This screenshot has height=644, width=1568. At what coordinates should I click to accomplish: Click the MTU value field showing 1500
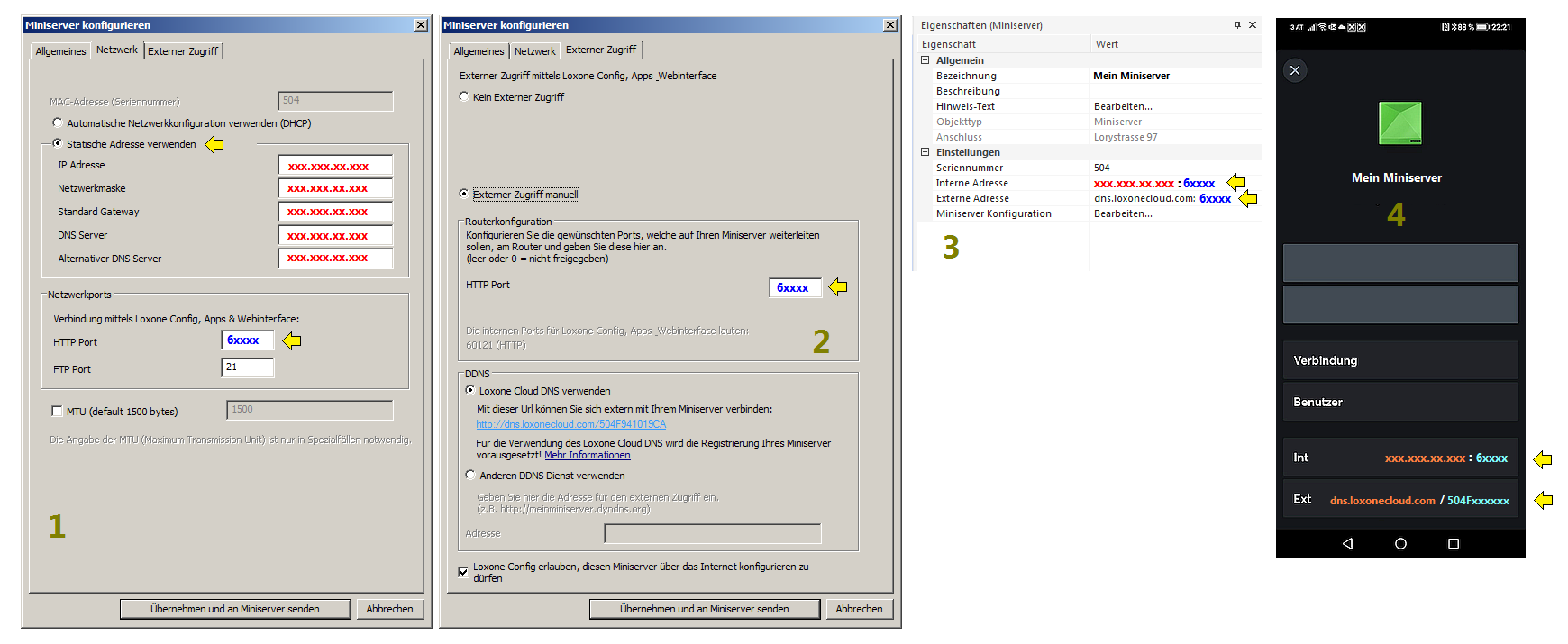[x=310, y=410]
